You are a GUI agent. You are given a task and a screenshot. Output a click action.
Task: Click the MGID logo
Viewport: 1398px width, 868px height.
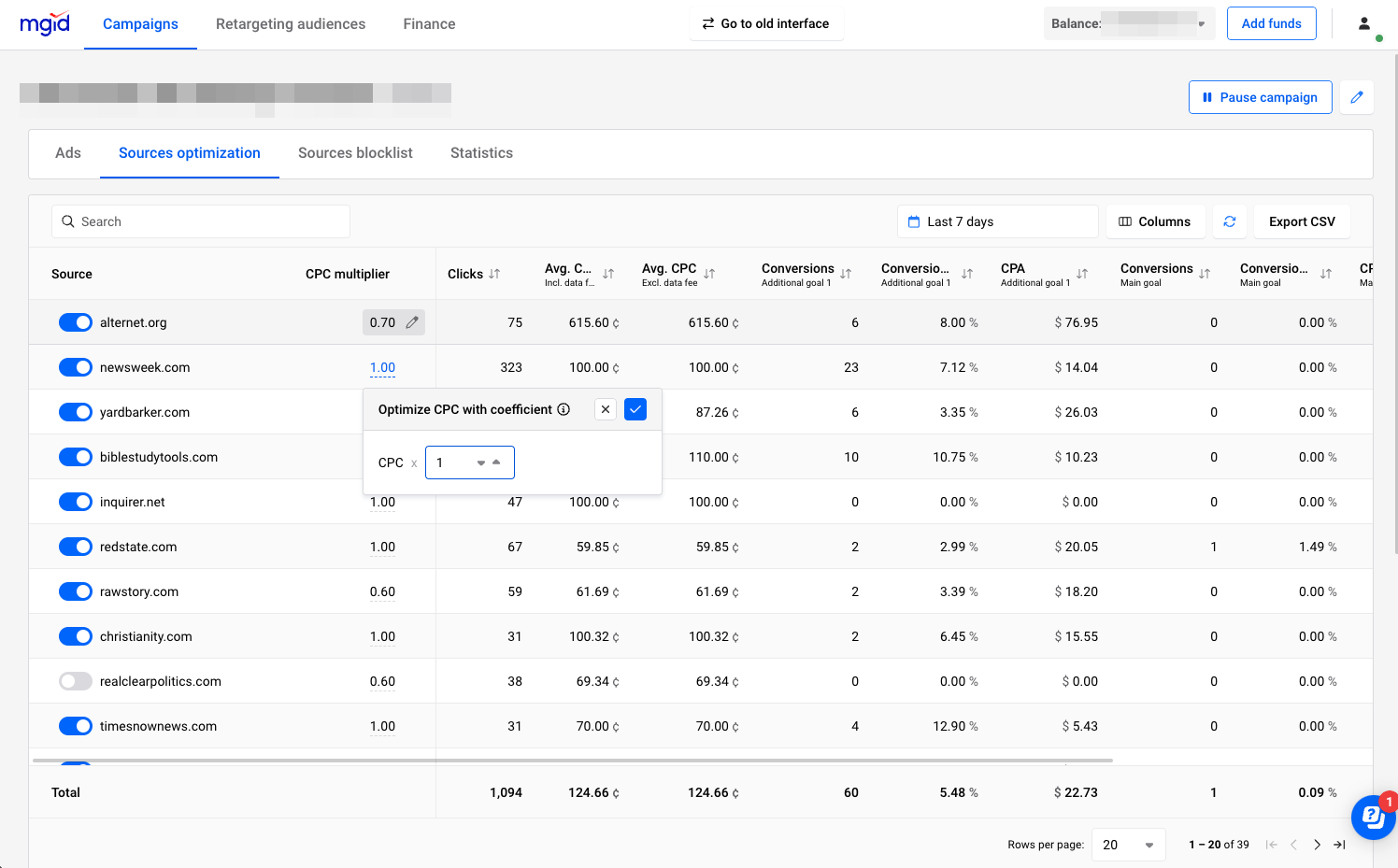tap(45, 23)
